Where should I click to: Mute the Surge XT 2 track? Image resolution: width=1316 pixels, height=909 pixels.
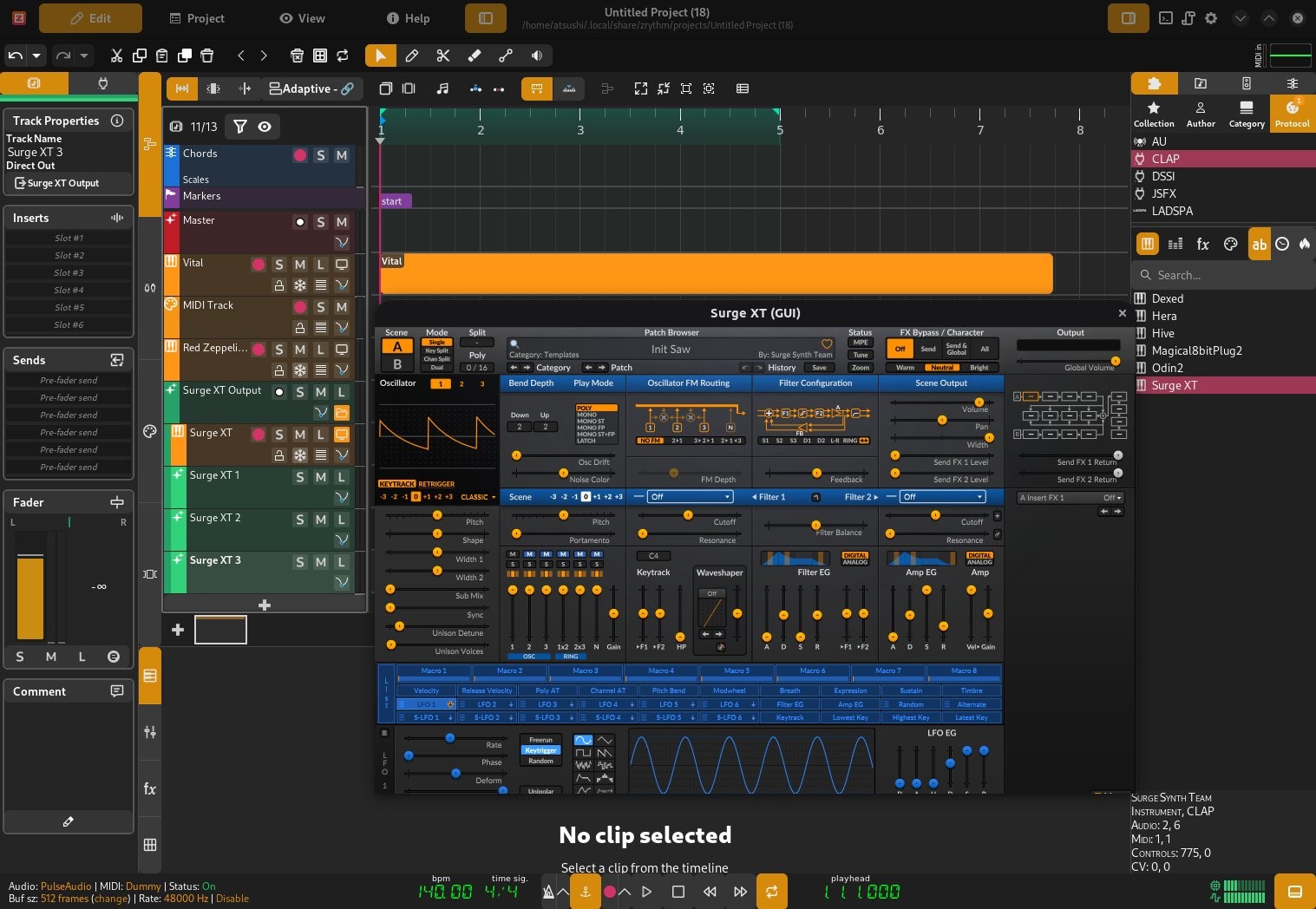tap(321, 520)
